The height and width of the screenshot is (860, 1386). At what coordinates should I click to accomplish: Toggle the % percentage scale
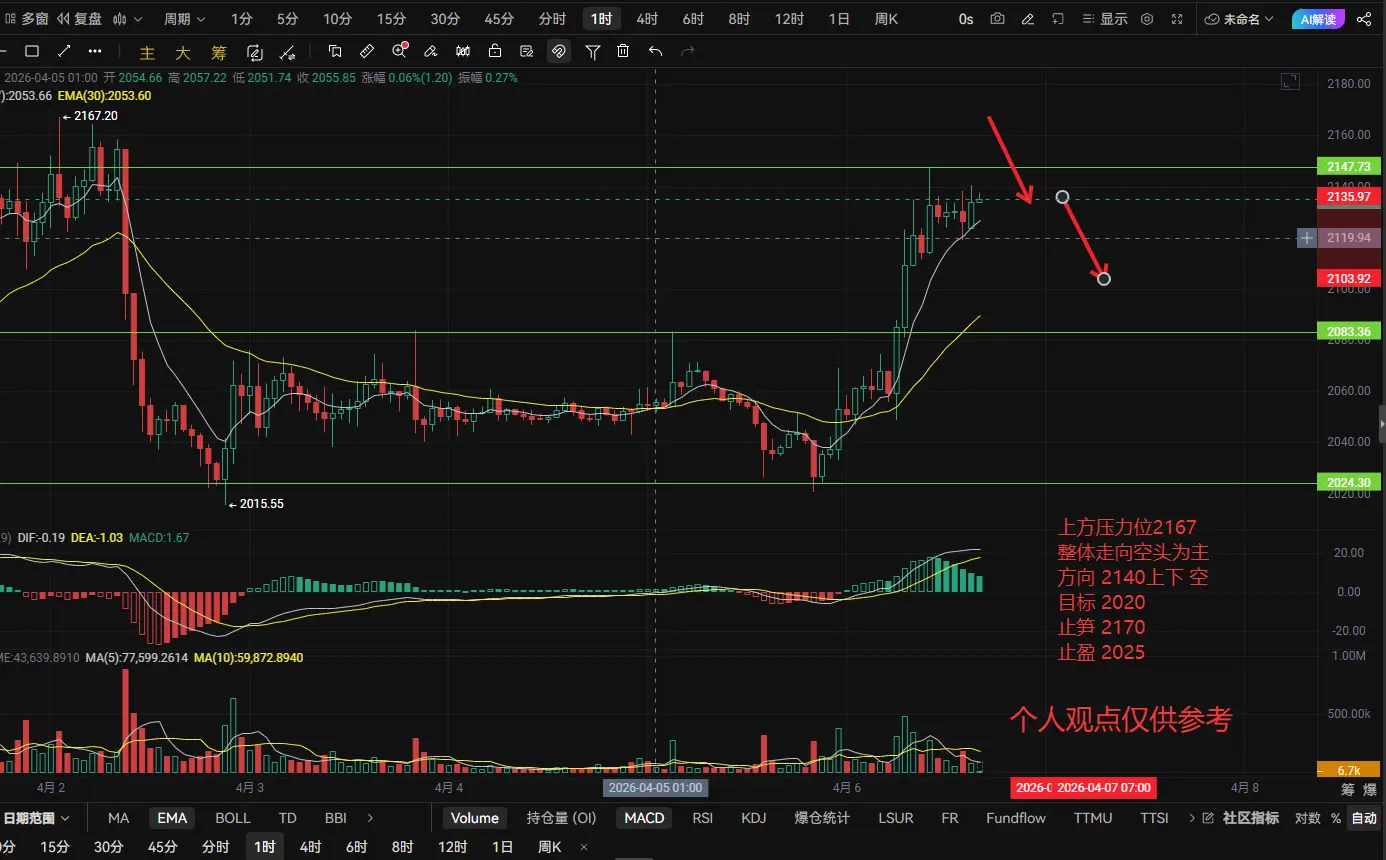1335,818
